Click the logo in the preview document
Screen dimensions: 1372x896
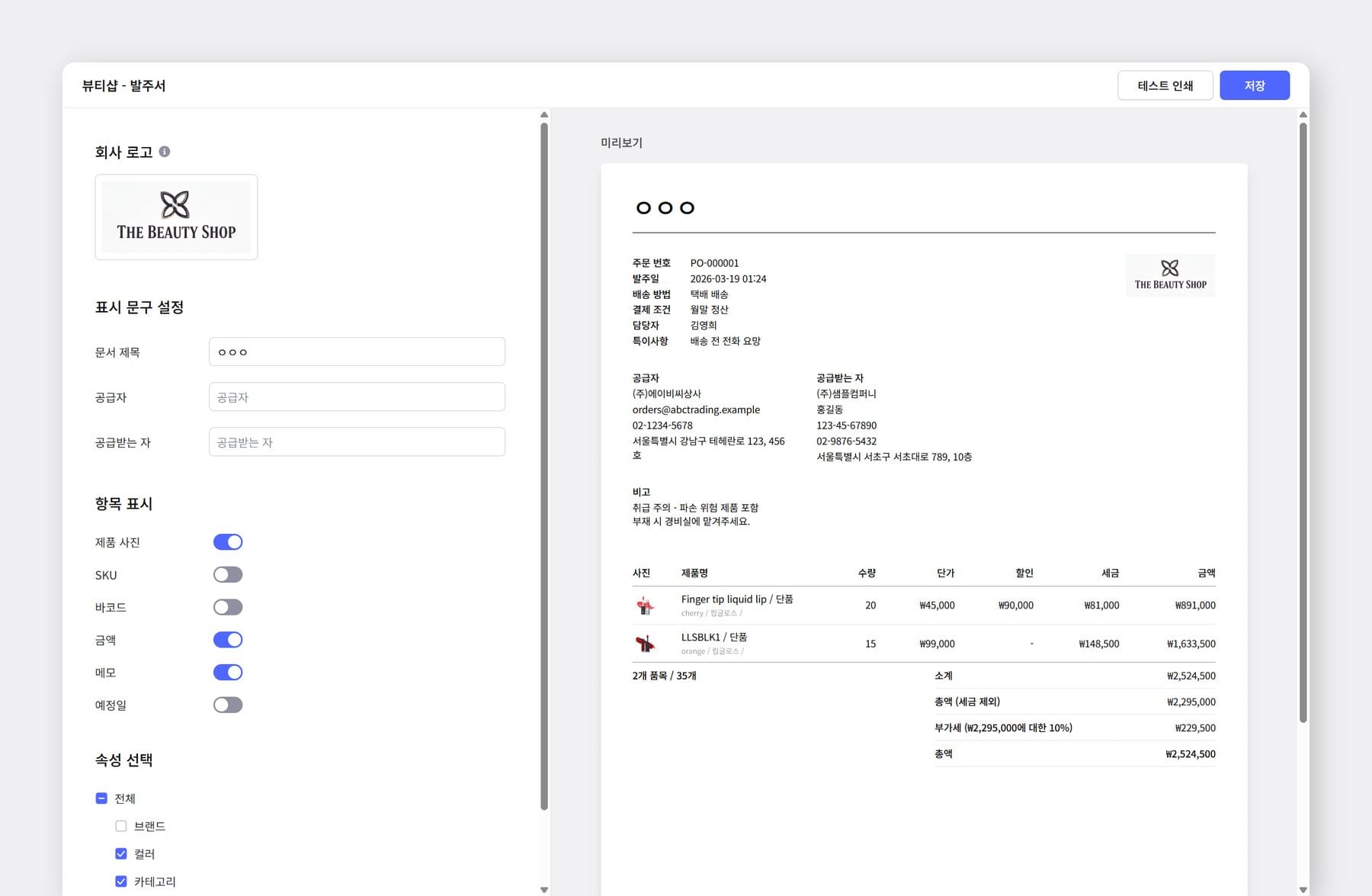[1170, 275]
